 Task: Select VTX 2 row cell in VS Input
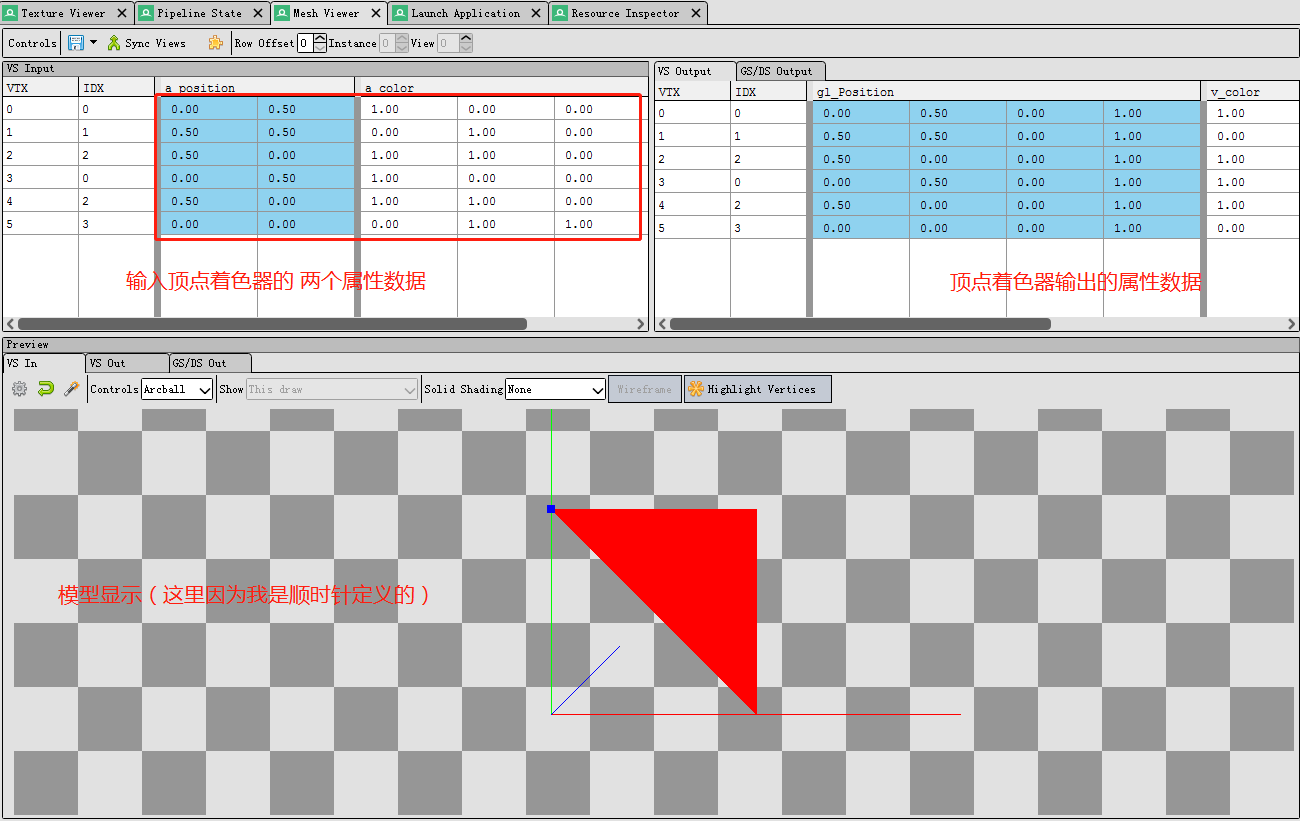(40, 155)
